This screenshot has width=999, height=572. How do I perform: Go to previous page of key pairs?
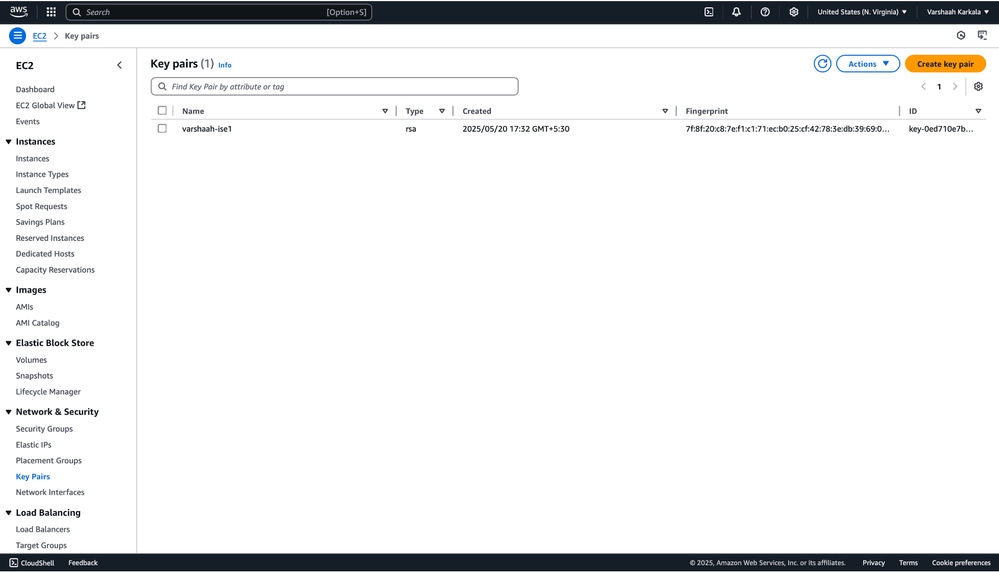click(923, 87)
